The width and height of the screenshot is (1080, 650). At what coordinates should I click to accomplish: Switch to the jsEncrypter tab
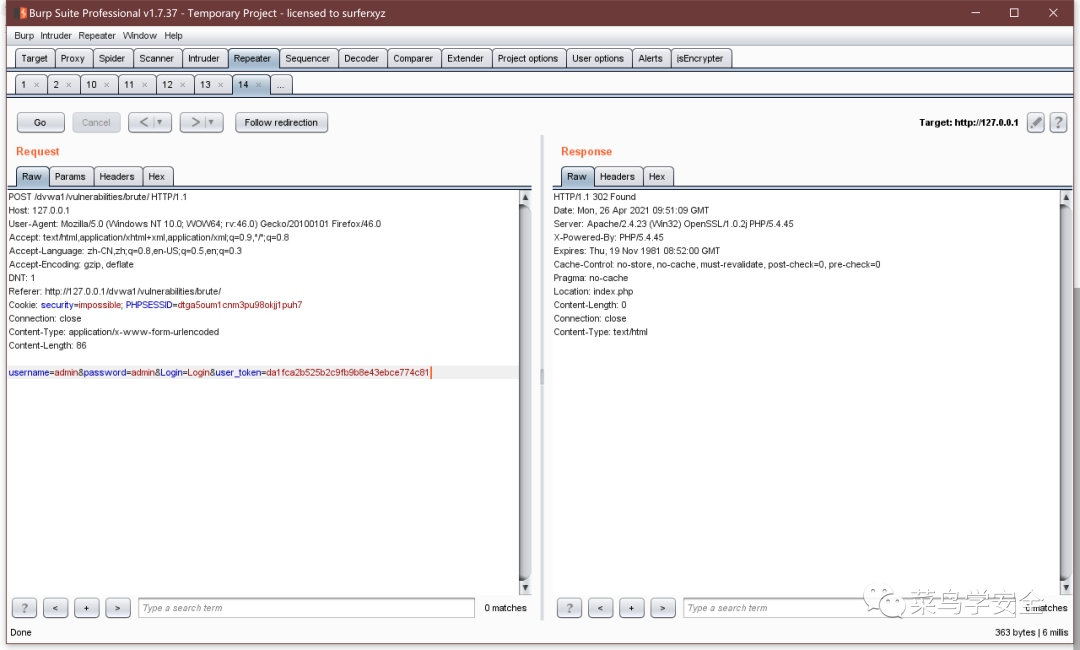click(700, 59)
